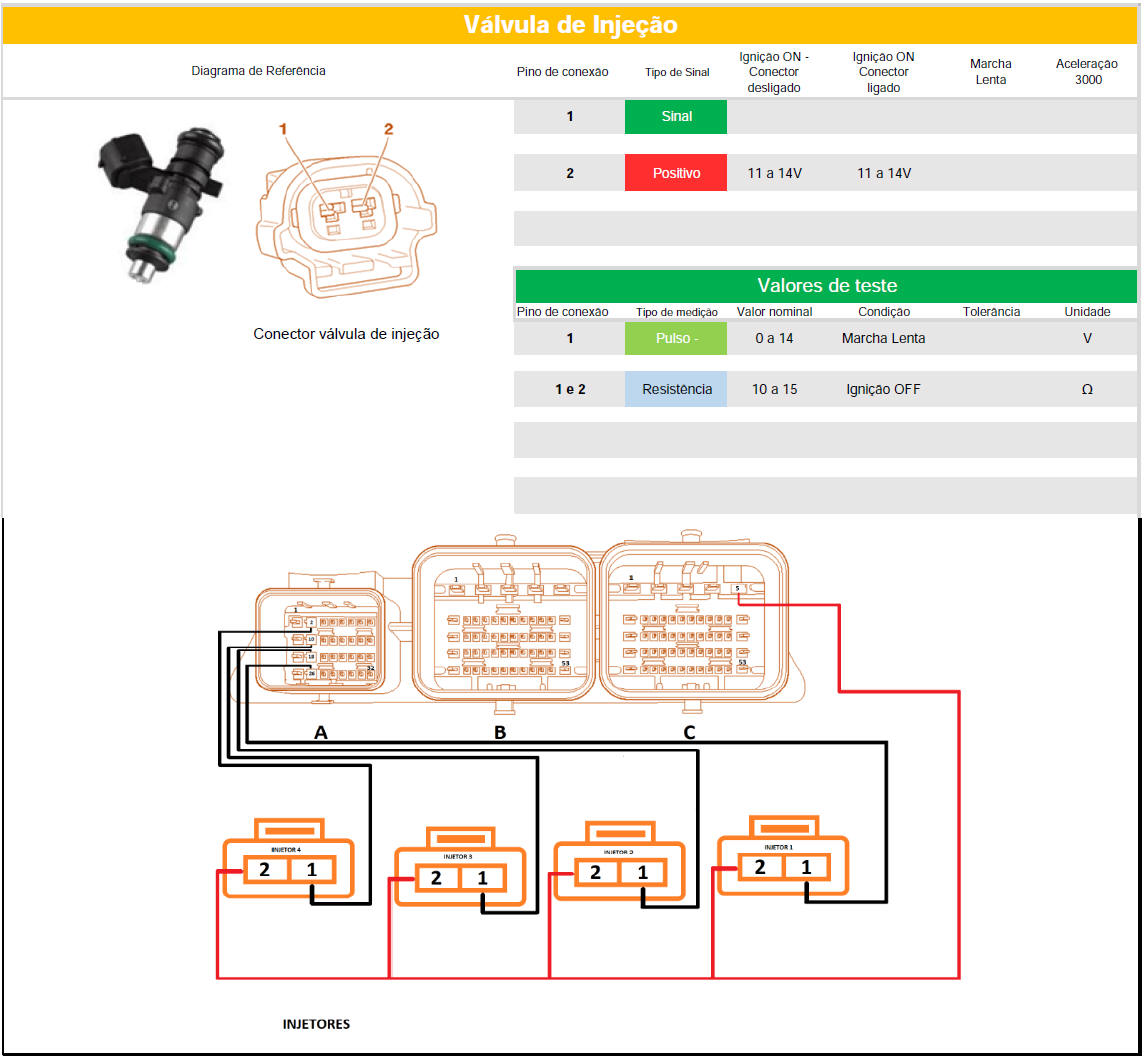Click the Valores de teste green header

pos(826,286)
